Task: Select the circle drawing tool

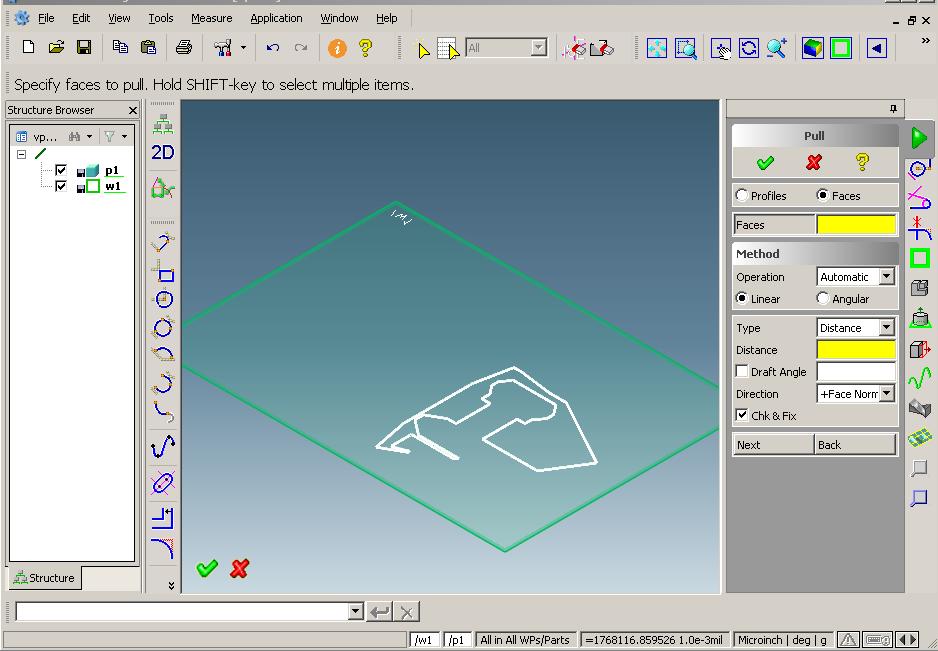Action: [163, 299]
